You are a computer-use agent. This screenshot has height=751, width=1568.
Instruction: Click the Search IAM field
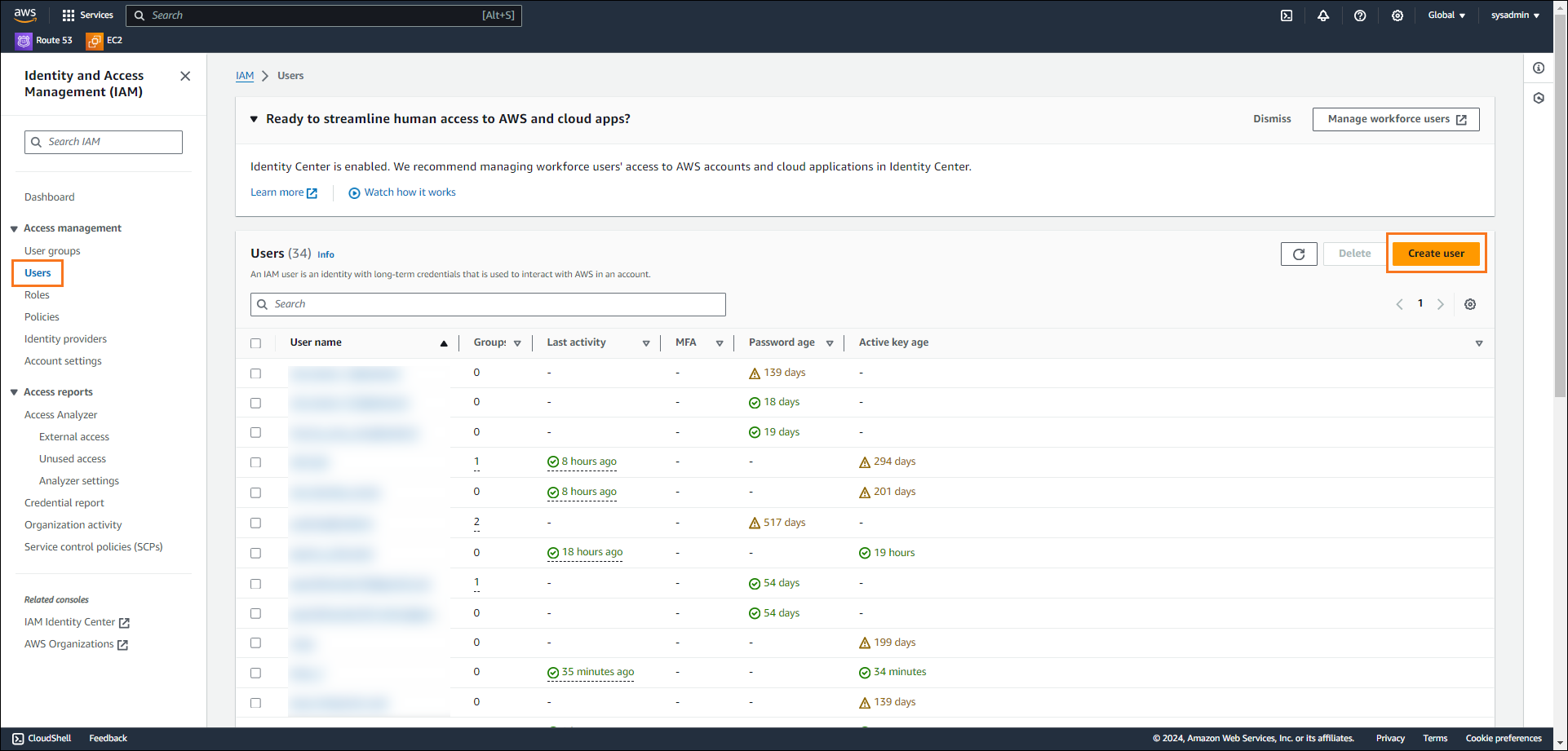coord(104,142)
